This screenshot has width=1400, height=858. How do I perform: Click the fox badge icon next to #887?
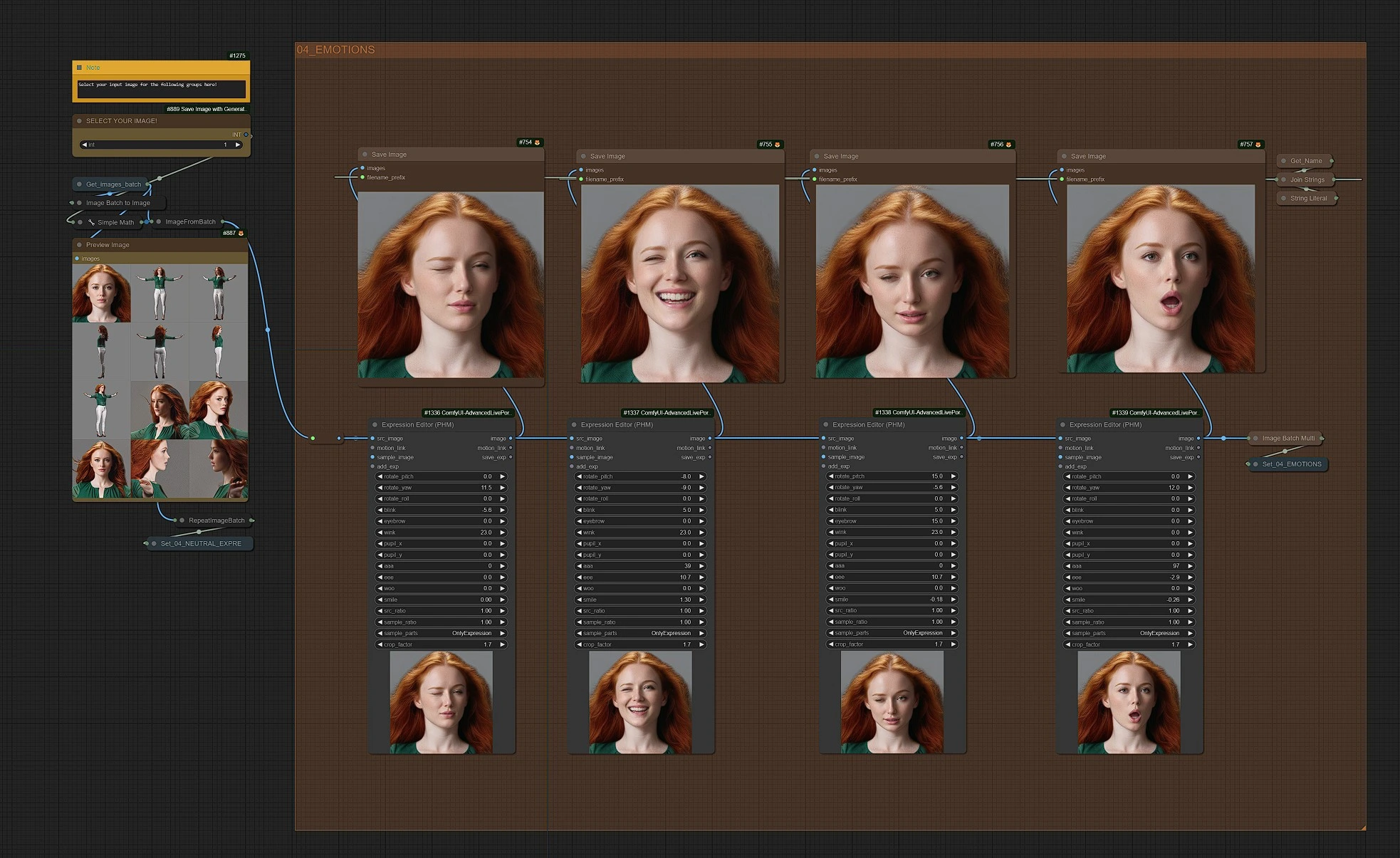(x=241, y=233)
